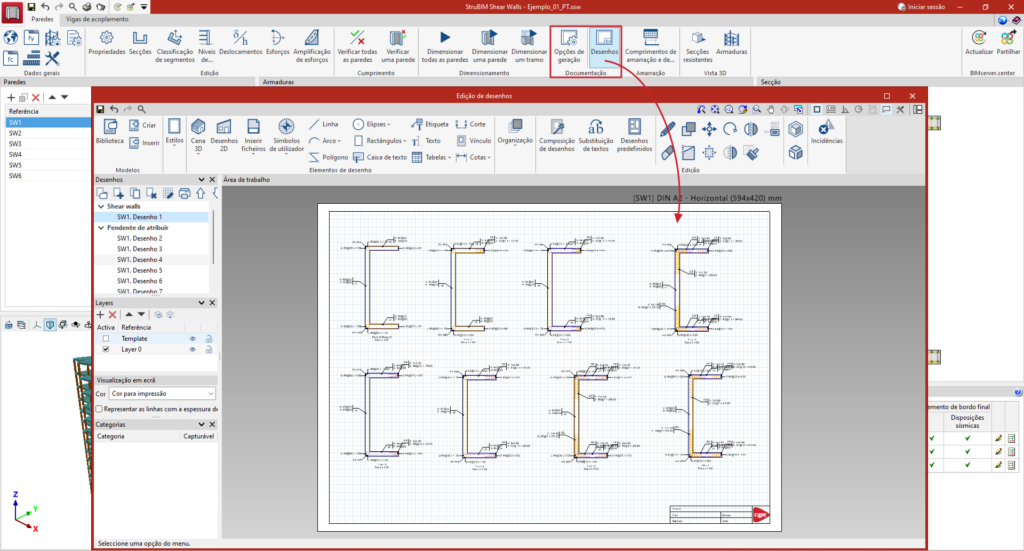This screenshot has width=1024, height=551.
Task: Select the Polígono drawing tool
Action: (328, 157)
